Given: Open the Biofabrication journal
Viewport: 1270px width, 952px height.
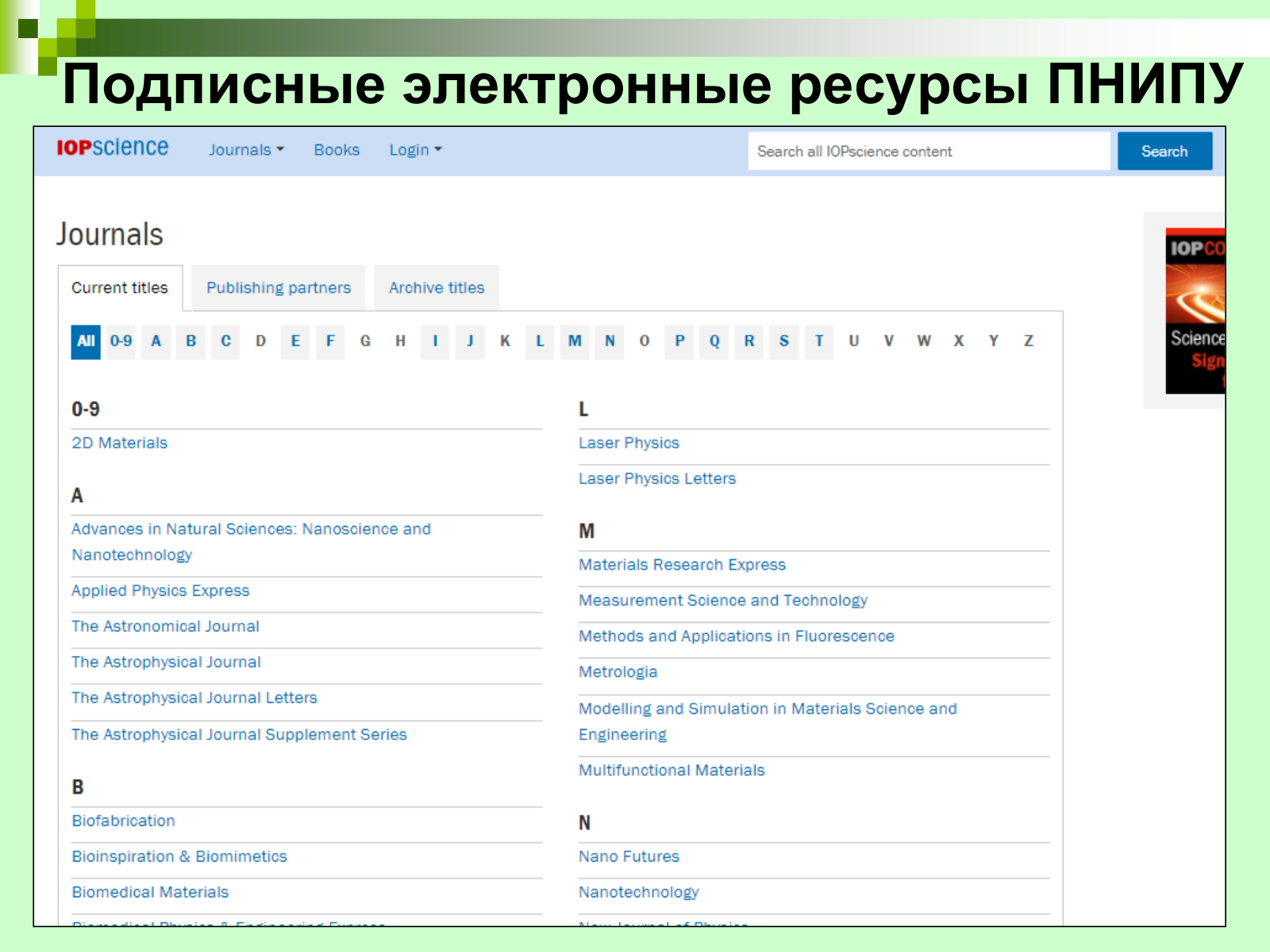Looking at the screenshot, I should 123,821.
